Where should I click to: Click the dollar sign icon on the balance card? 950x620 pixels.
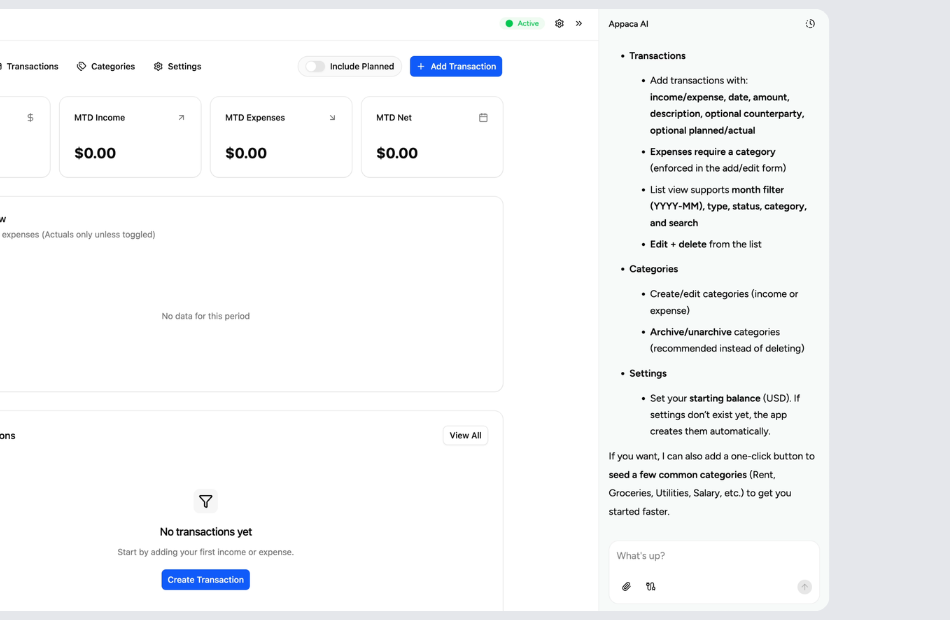pos(30,117)
